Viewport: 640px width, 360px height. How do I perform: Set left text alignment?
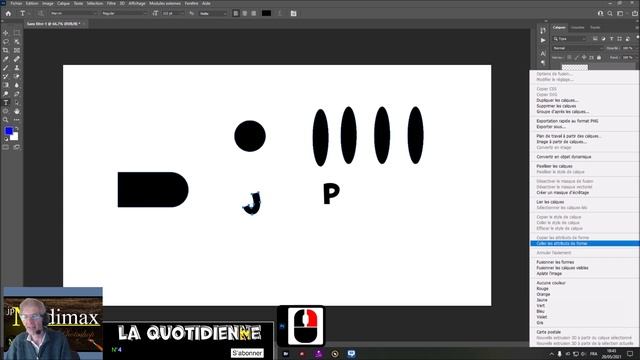point(236,13)
